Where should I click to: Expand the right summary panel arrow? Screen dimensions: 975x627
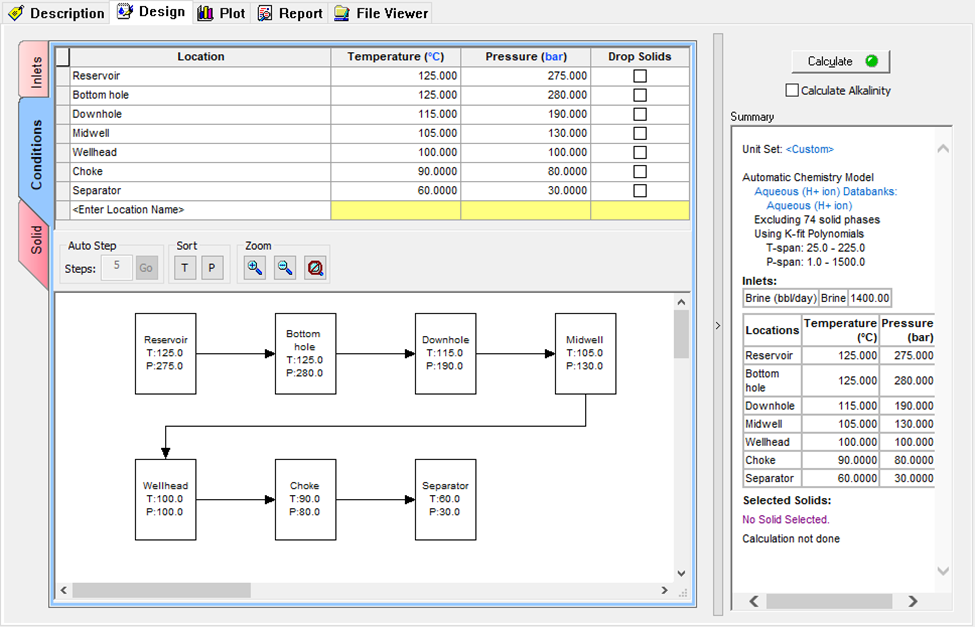pyautogui.click(x=716, y=324)
